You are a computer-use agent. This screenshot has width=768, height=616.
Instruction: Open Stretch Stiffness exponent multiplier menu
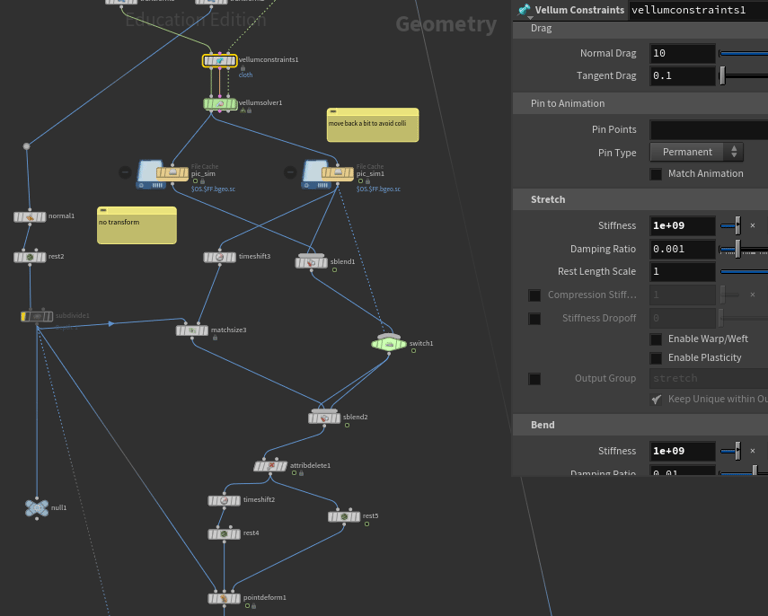point(753,226)
